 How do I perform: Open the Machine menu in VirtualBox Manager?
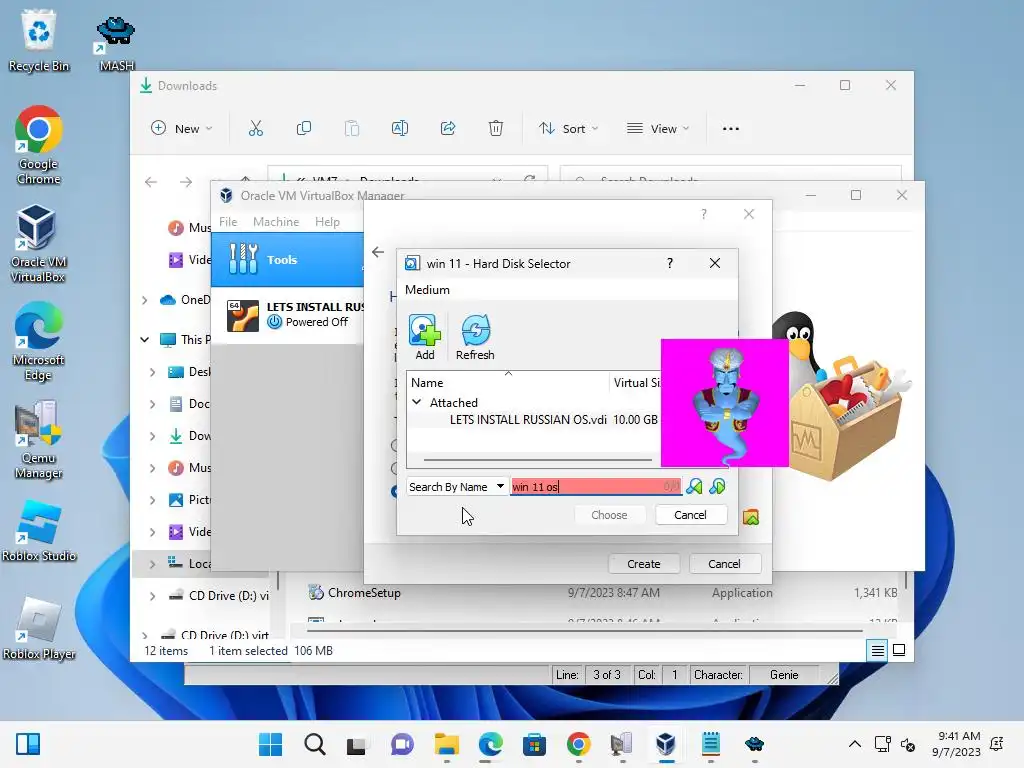(x=276, y=222)
